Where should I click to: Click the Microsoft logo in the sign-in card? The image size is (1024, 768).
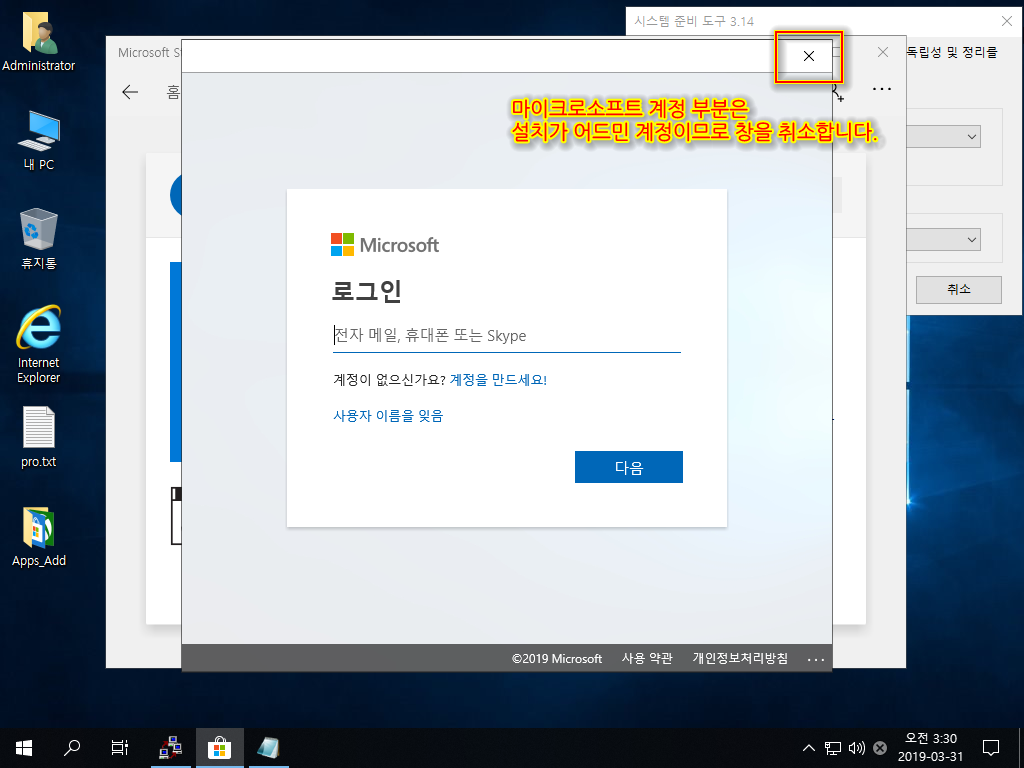(x=385, y=245)
